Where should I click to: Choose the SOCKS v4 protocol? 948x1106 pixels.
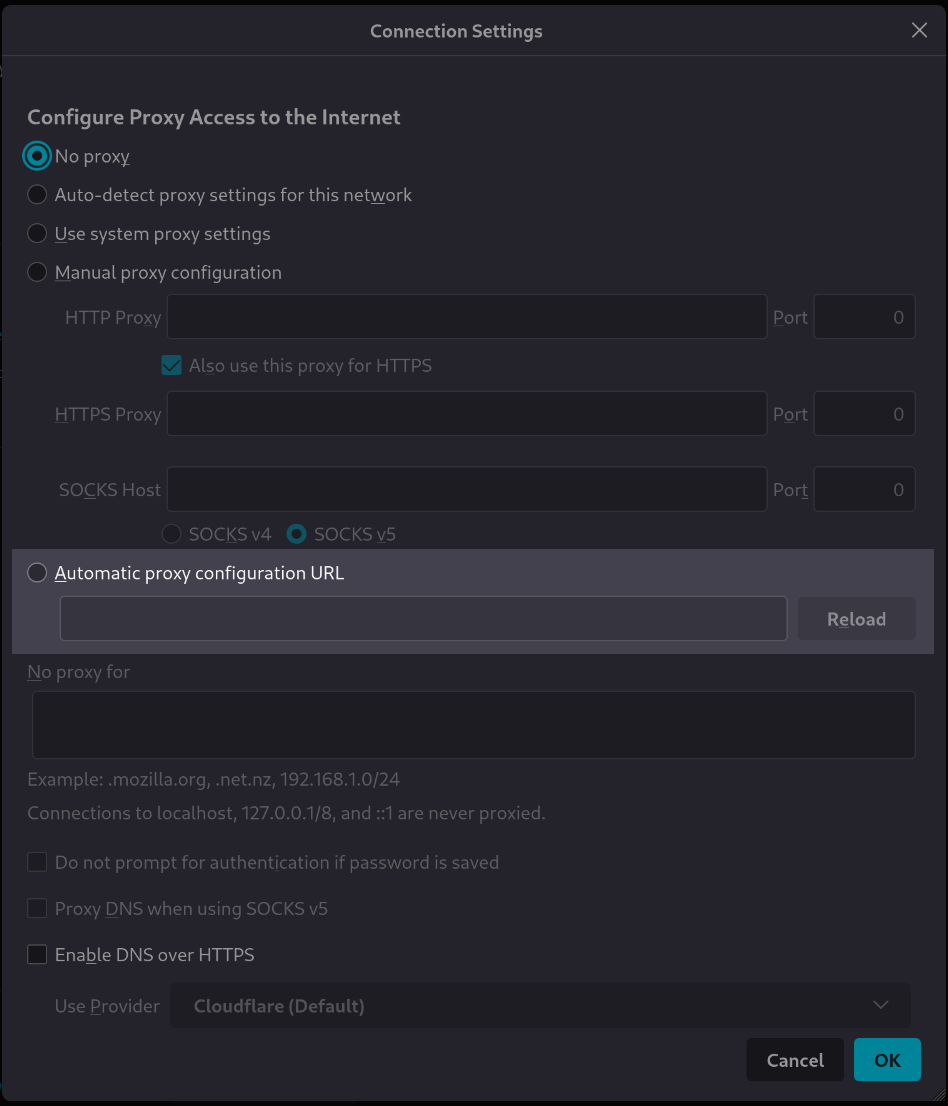tap(171, 534)
